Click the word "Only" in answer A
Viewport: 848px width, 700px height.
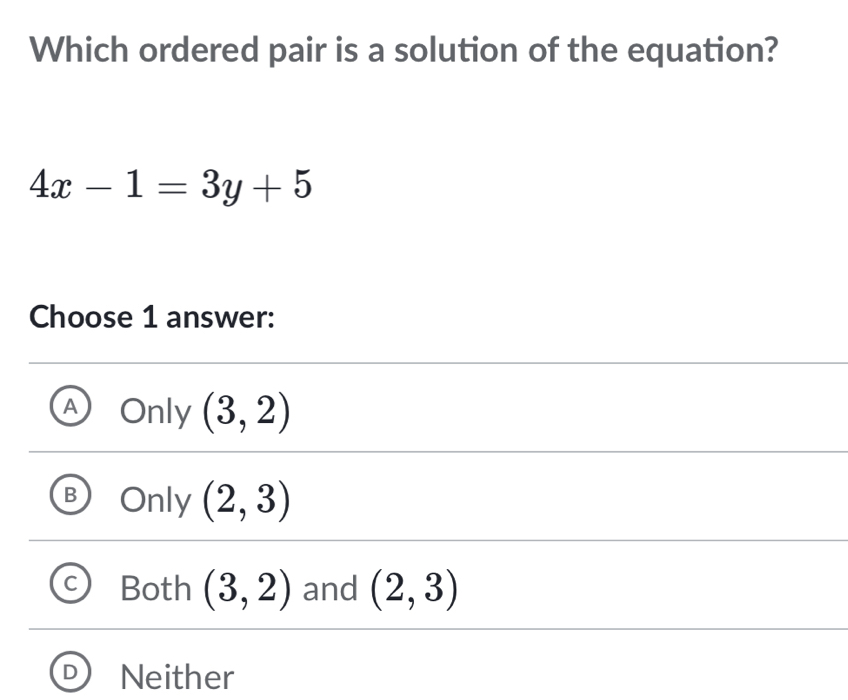click(x=153, y=411)
